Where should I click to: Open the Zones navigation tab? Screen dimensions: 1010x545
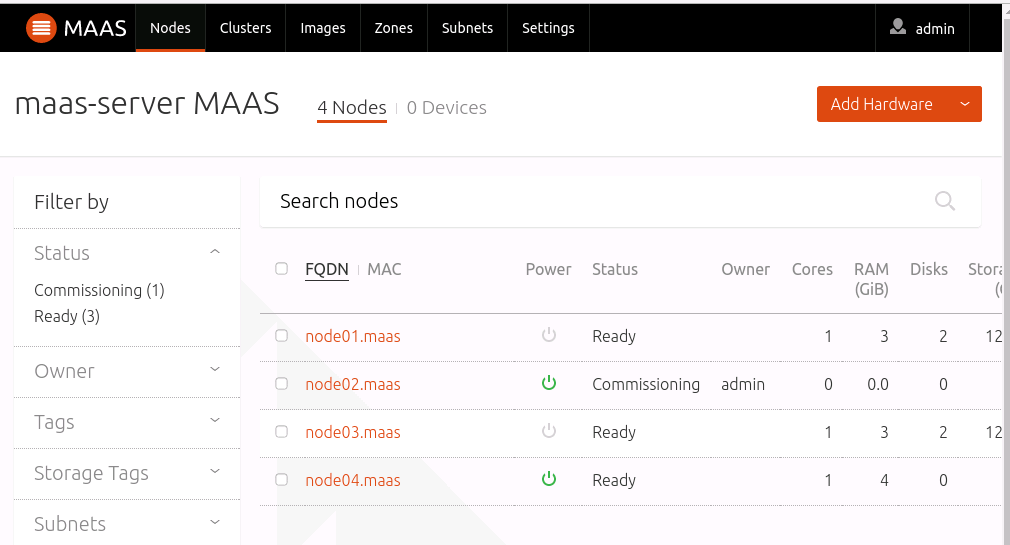pyautogui.click(x=394, y=28)
